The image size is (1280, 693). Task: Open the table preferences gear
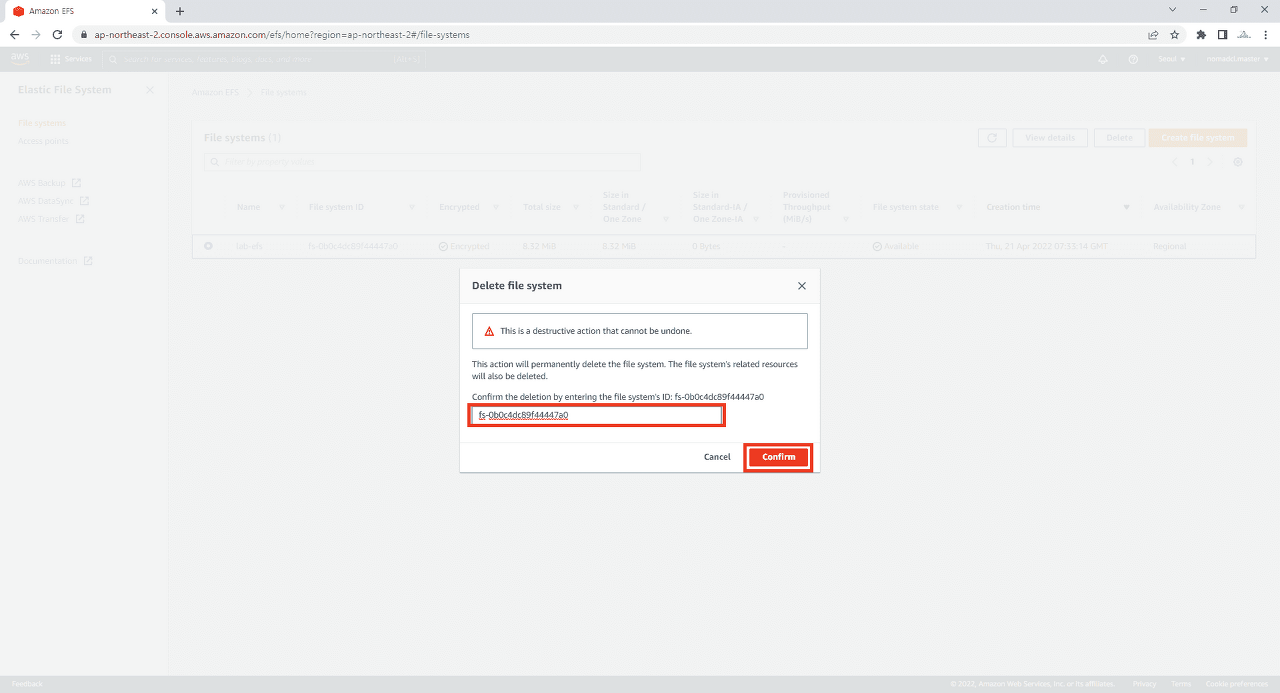point(1238,162)
